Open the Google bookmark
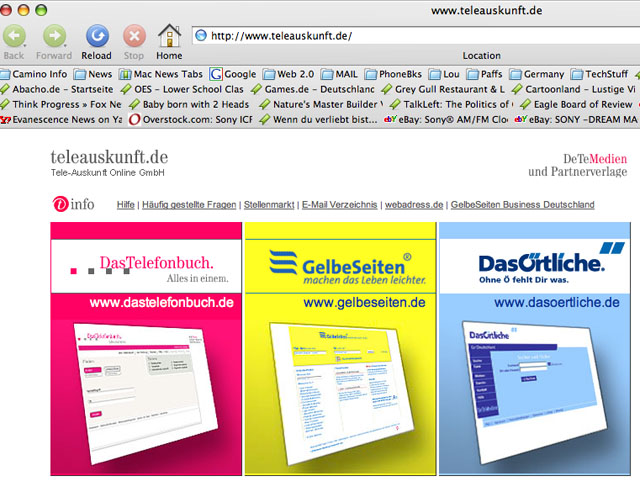This screenshot has height=492, width=640. click(x=233, y=74)
